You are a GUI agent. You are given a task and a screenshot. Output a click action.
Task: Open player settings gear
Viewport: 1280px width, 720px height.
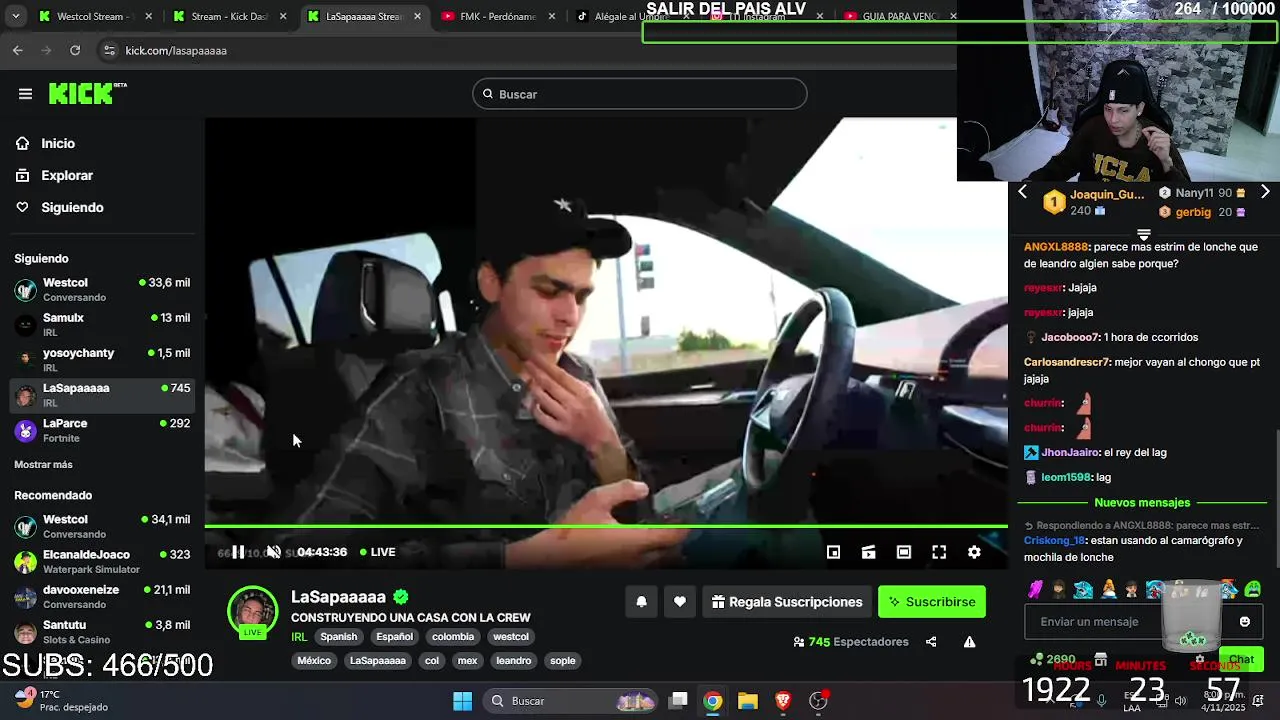pyautogui.click(x=974, y=552)
